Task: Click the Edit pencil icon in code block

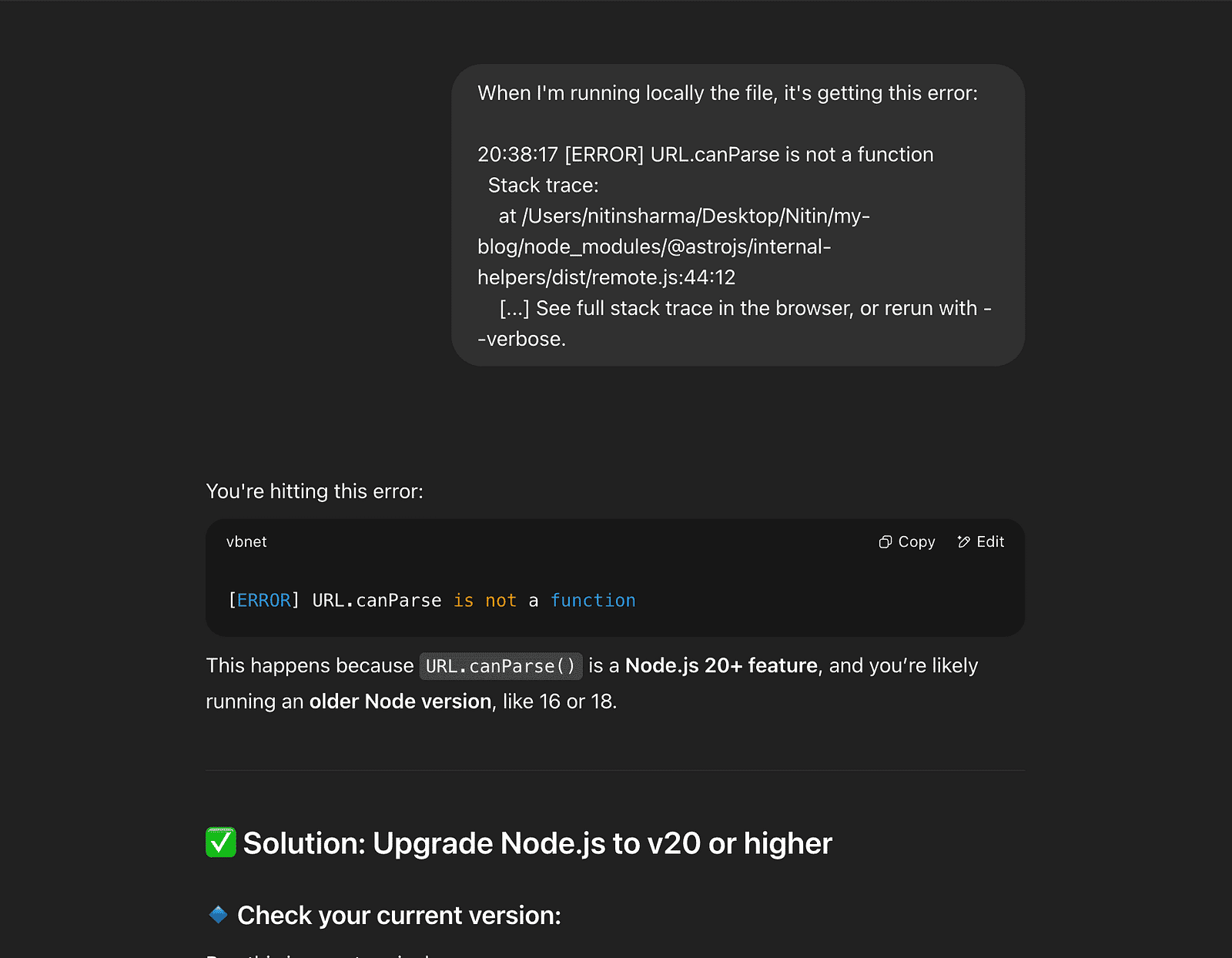Action: coord(963,542)
